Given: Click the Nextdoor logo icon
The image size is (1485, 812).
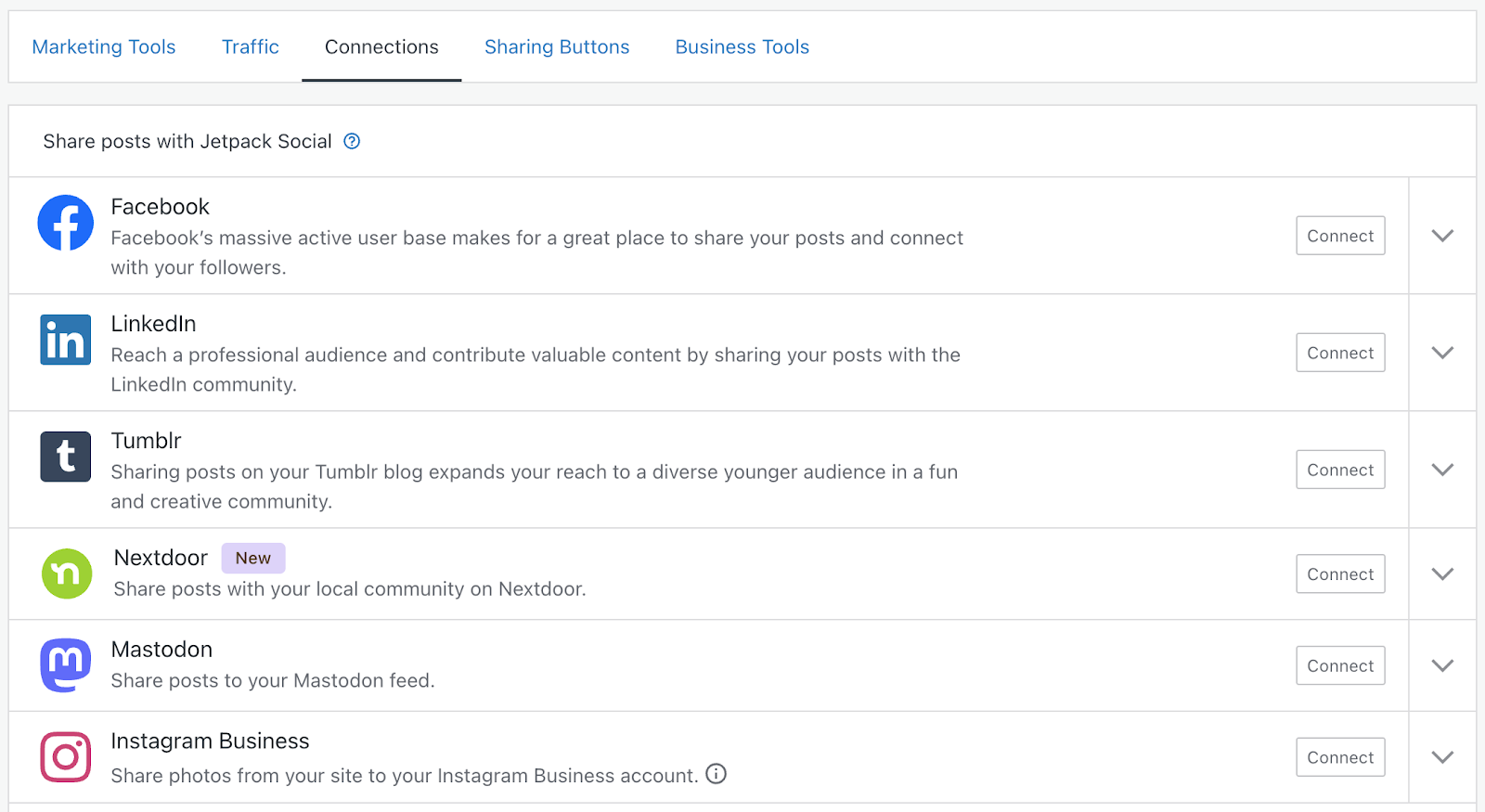Looking at the screenshot, I should click(67, 574).
